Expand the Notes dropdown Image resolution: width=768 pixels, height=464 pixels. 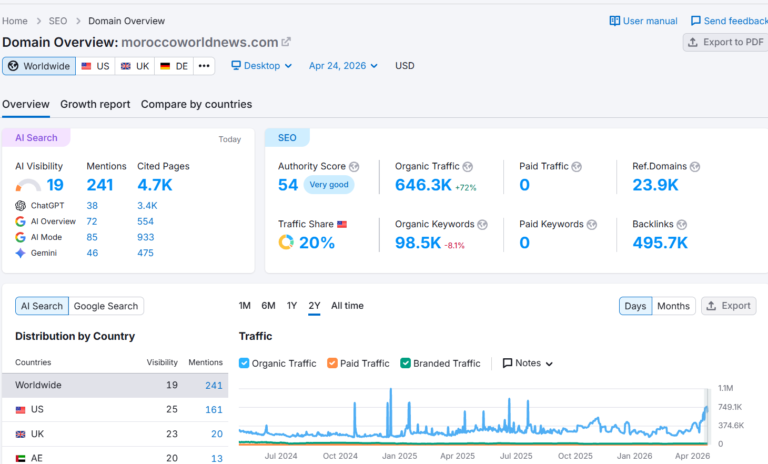(x=527, y=363)
